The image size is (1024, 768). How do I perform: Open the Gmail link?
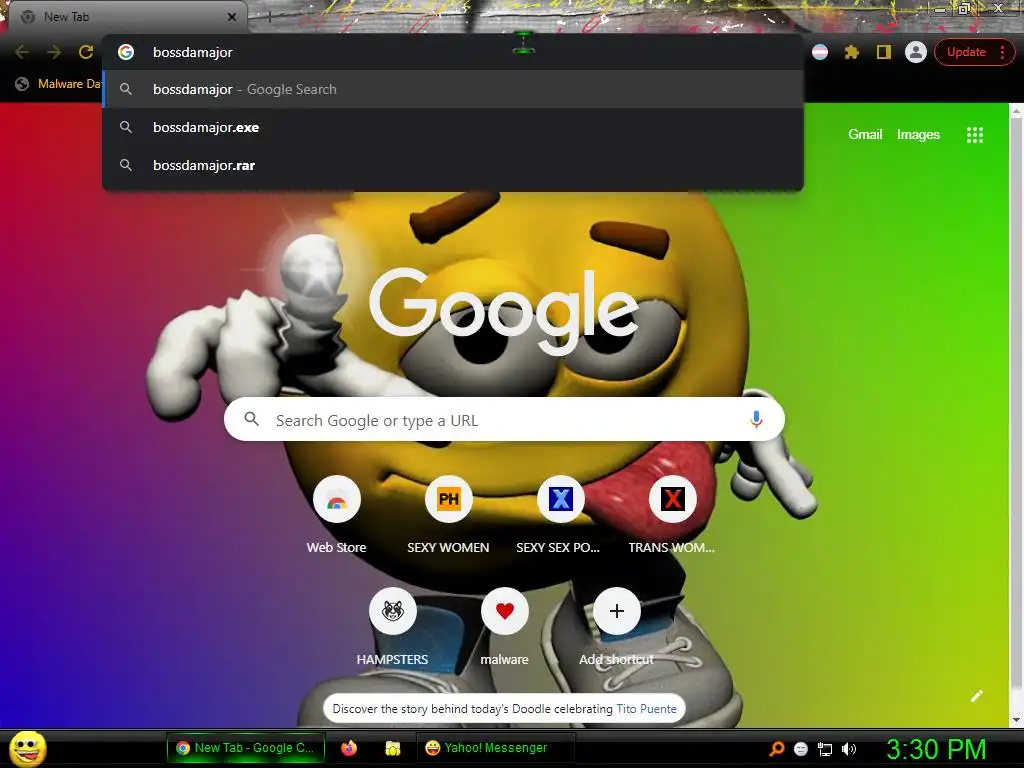pos(865,135)
